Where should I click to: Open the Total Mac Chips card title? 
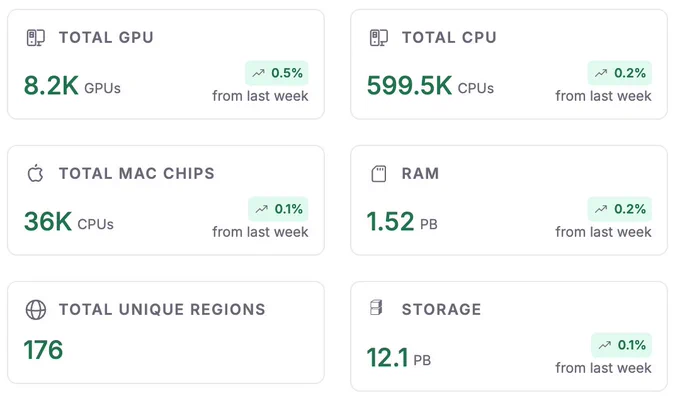(137, 174)
